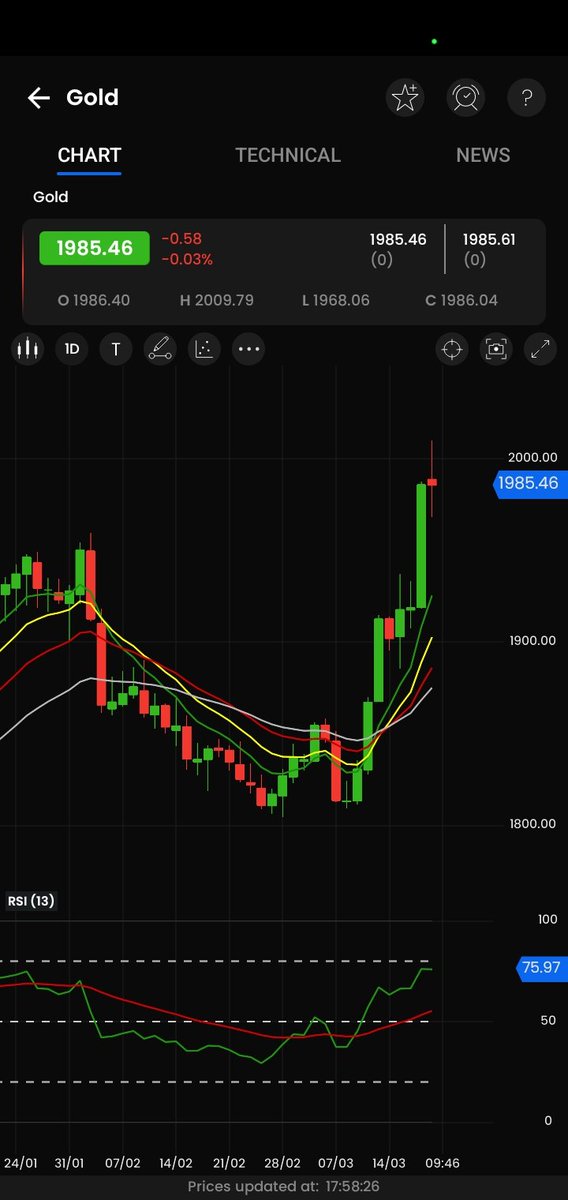Screen dimensions: 568x1200
Task: Tap the green 1985.46 price button
Action: 94,248
